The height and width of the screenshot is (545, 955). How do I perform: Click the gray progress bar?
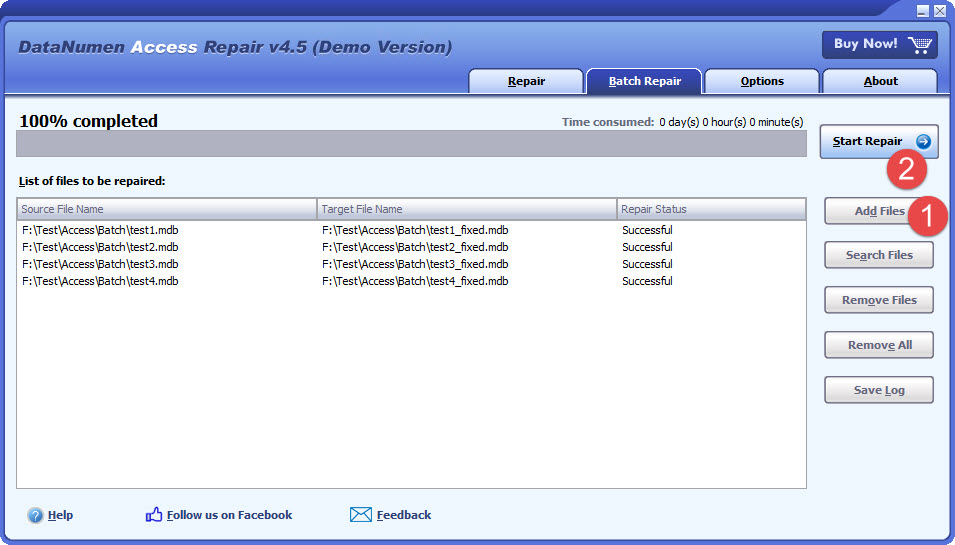(x=411, y=144)
